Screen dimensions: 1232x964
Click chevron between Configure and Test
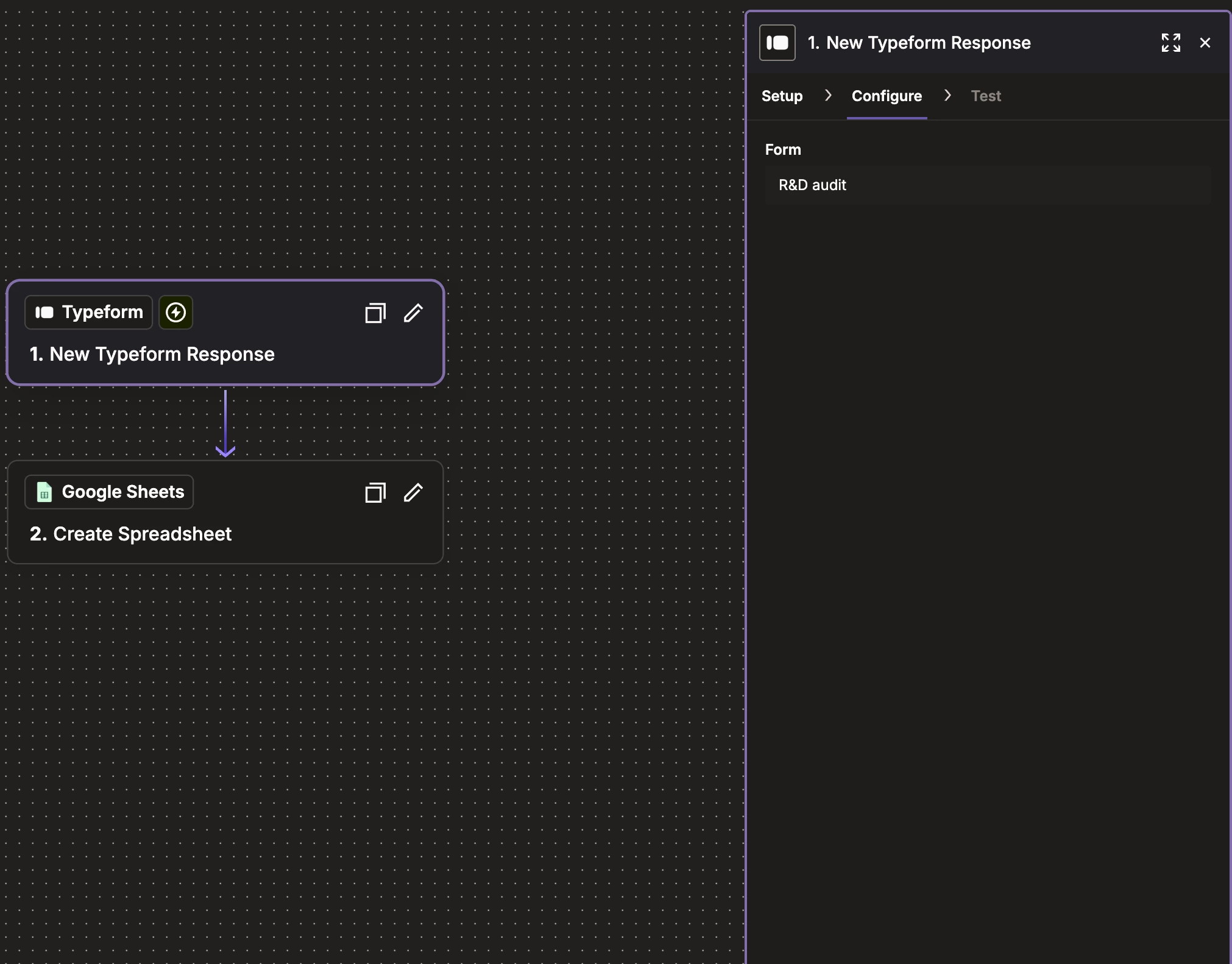947,95
